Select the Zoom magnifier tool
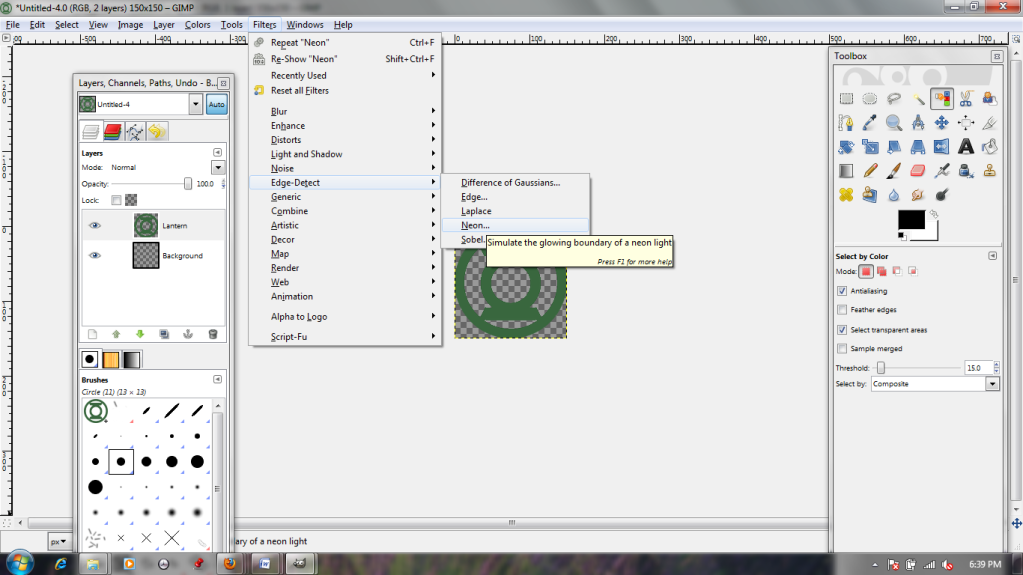This screenshot has width=1023, height=575. click(894, 123)
